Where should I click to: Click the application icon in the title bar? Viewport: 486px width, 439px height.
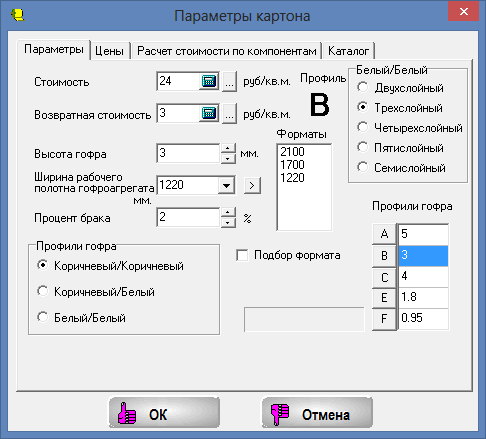pos(17,15)
